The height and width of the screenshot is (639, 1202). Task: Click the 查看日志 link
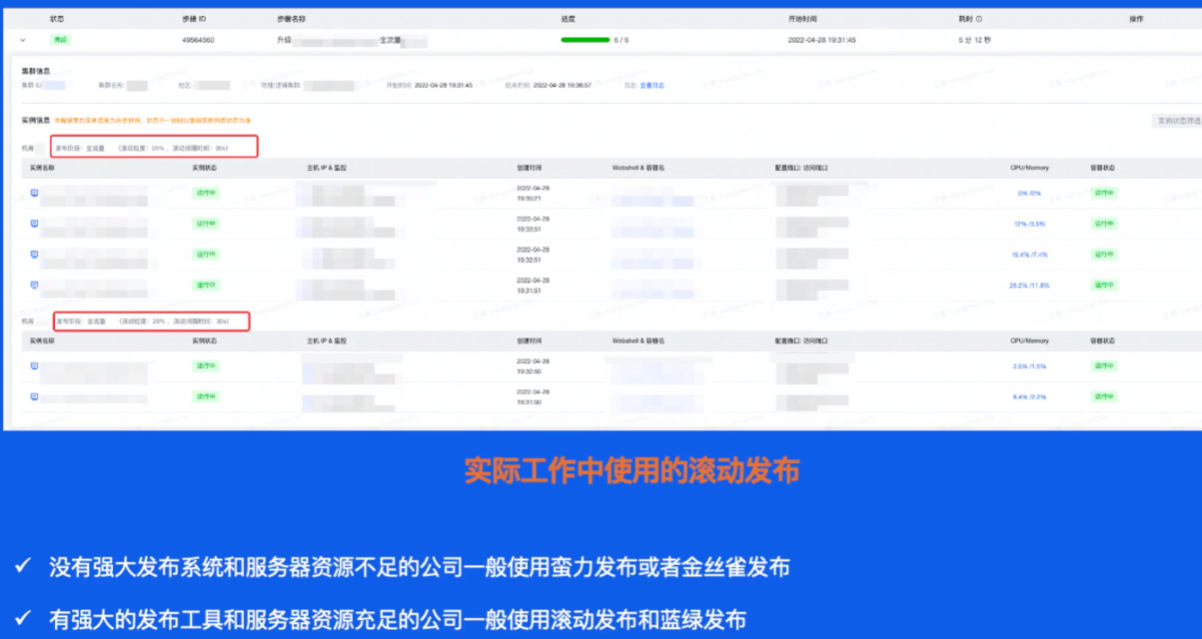click(x=652, y=85)
